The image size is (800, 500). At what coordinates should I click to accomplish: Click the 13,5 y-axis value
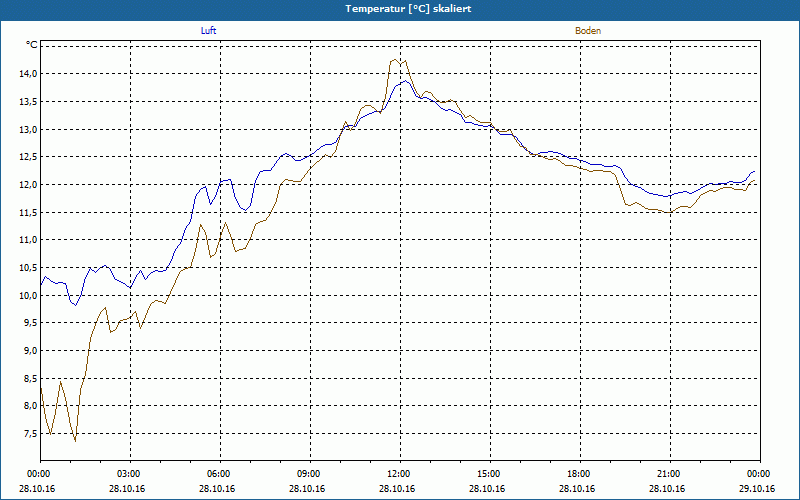(29, 102)
